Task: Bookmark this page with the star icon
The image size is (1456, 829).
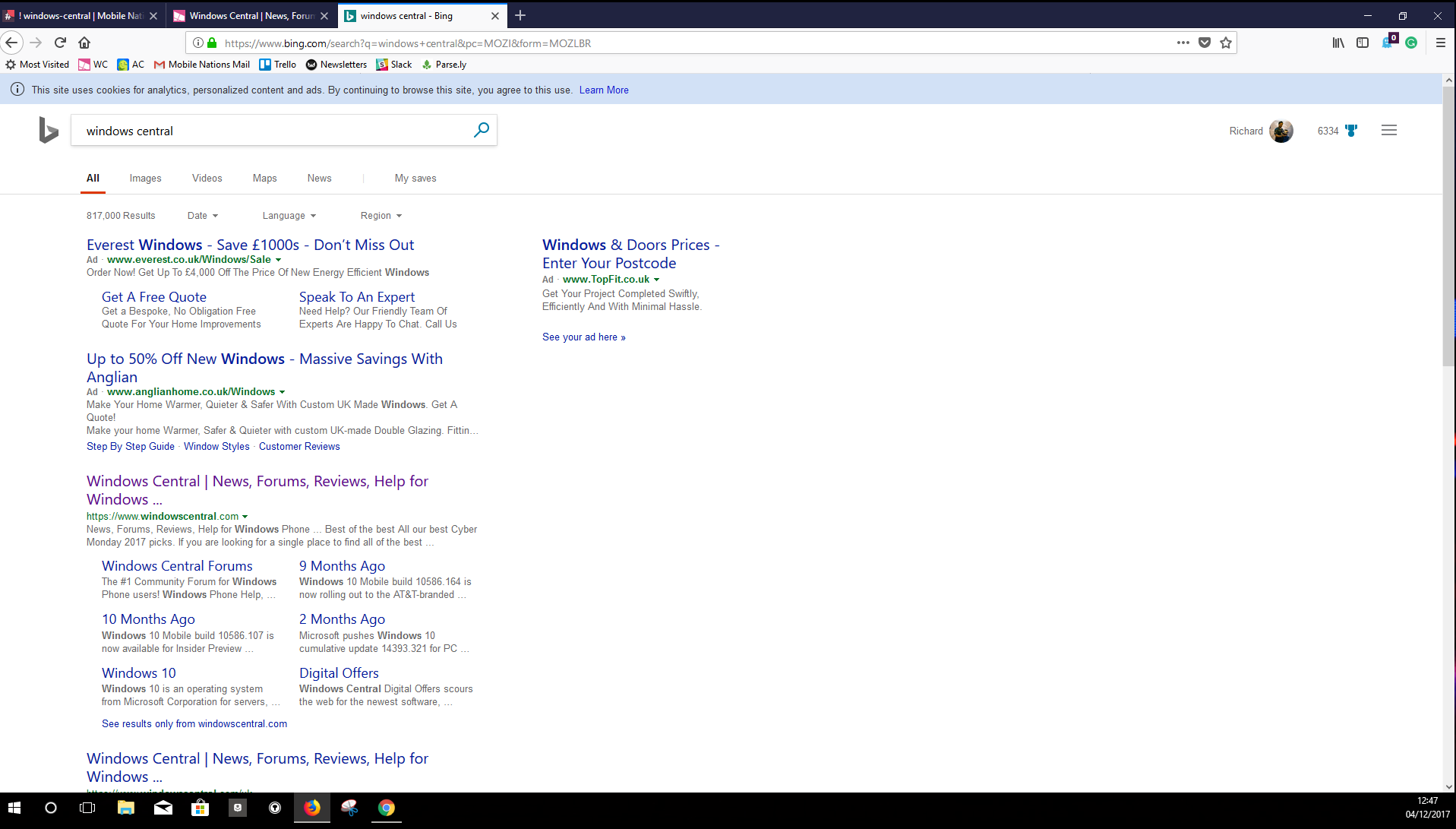Action: tap(1226, 43)
